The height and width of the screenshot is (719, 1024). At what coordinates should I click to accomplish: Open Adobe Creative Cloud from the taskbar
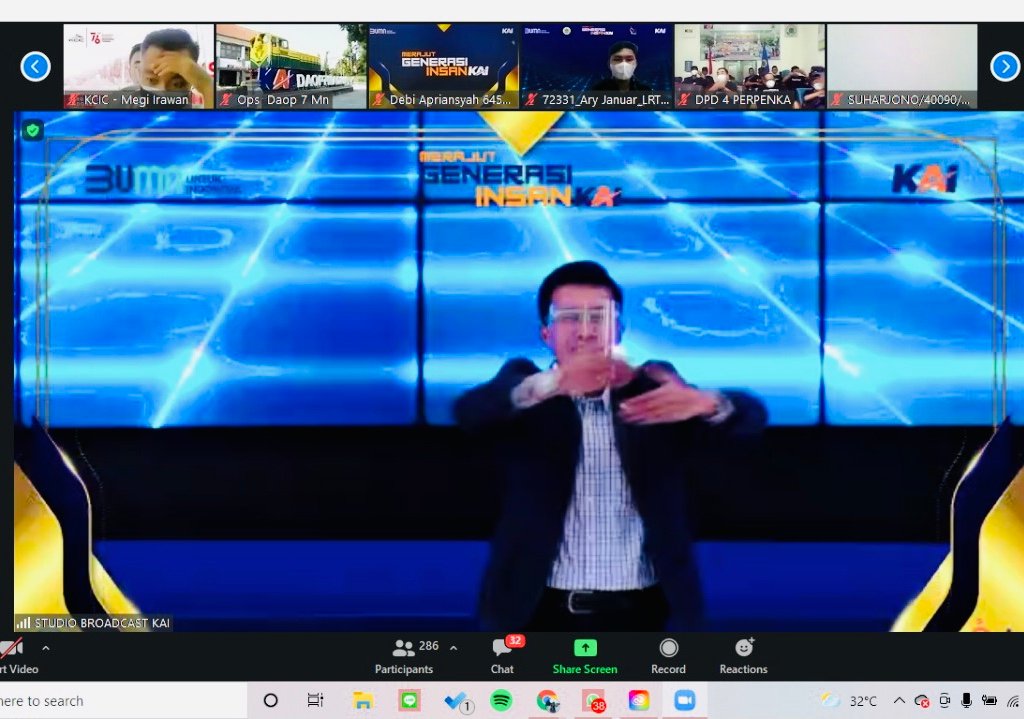point(639,701)
